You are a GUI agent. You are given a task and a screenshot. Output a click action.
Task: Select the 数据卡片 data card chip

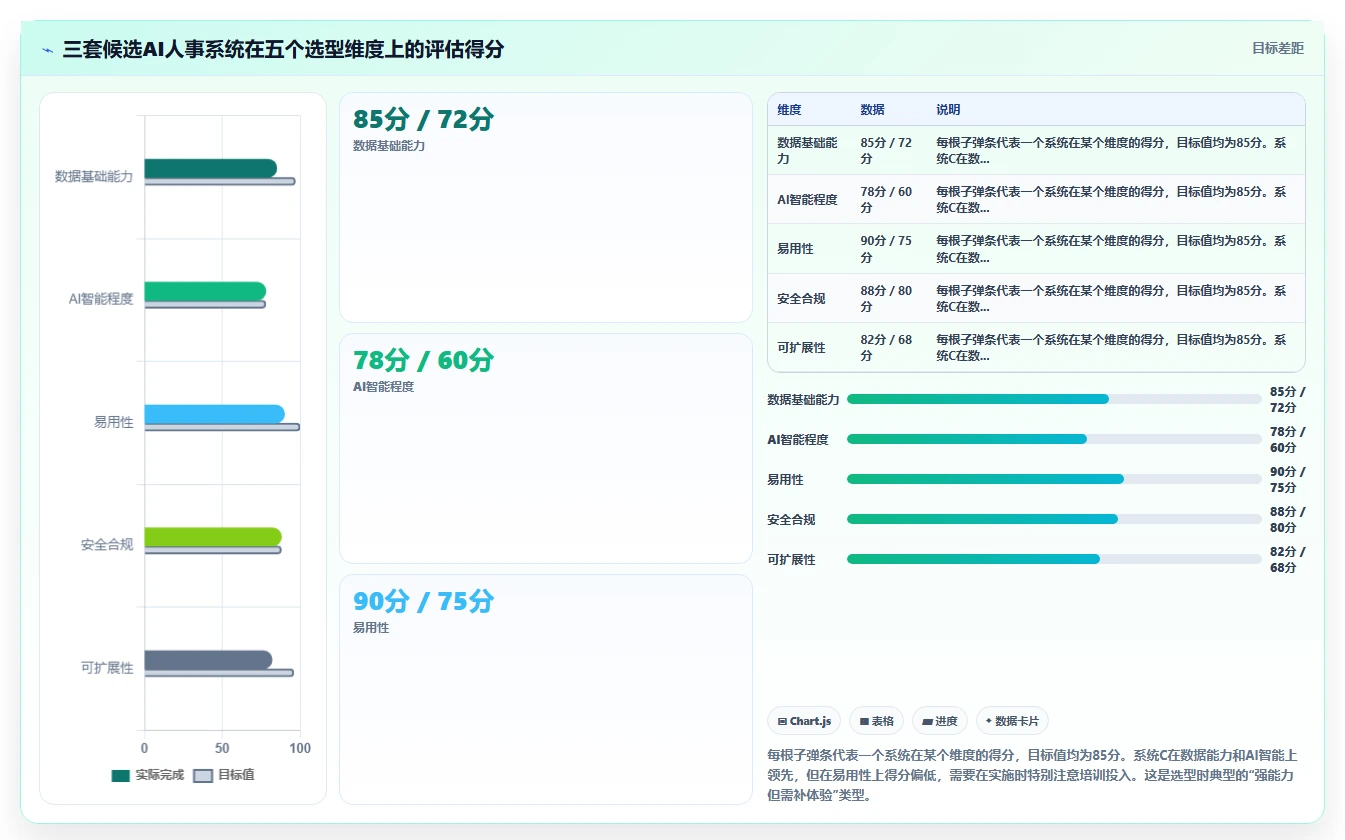click(x=1012, y=721)
